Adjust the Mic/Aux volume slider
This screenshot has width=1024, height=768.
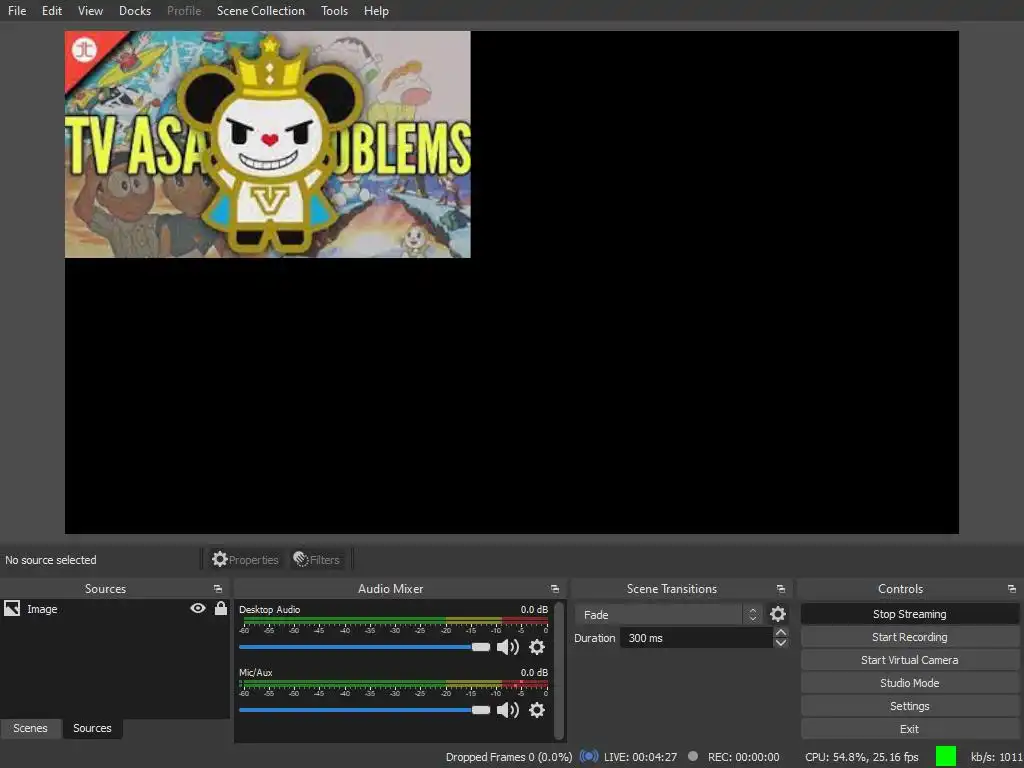[x=364, y=710]
